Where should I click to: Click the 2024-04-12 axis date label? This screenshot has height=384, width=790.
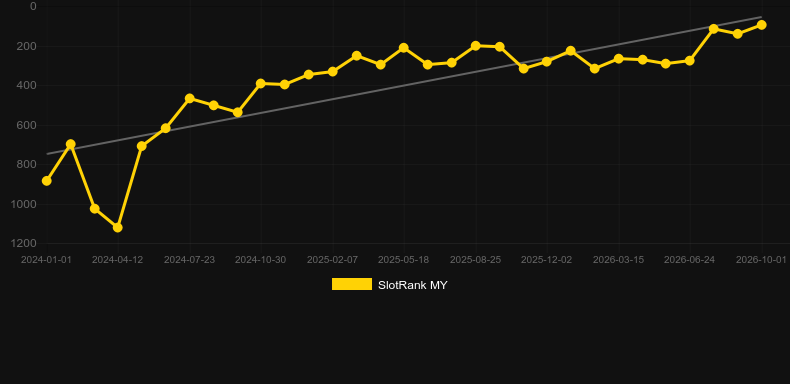(x=117, y=260)
